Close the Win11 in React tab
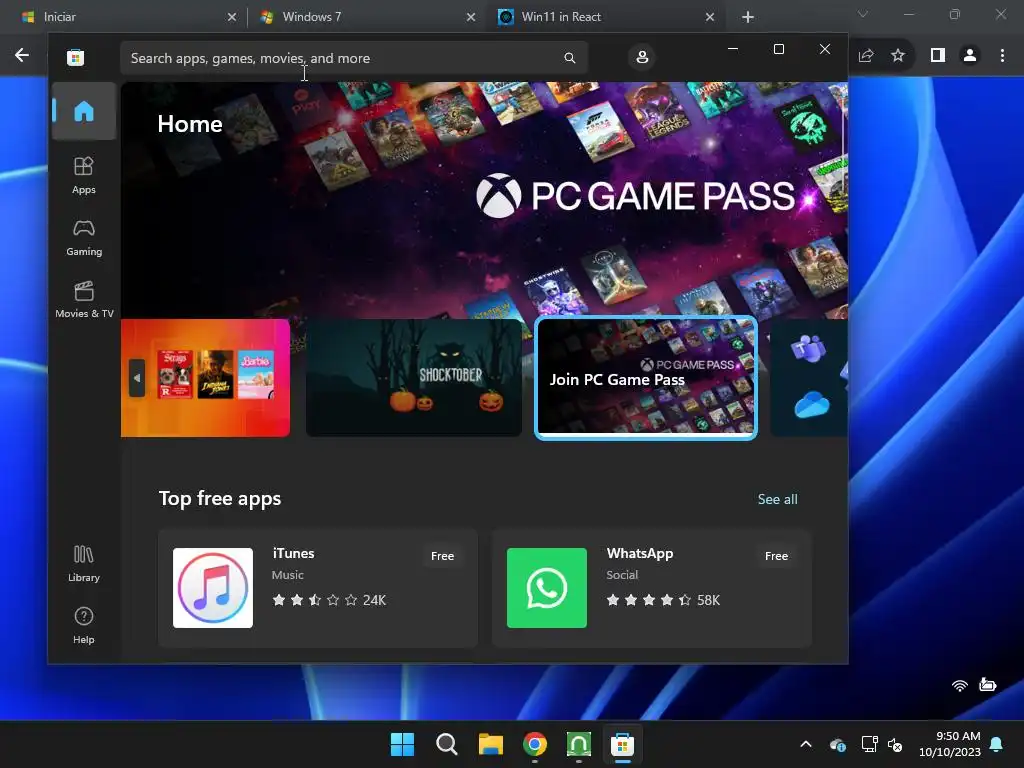This screenshot has height=768, width=1024. pos(710,17)
